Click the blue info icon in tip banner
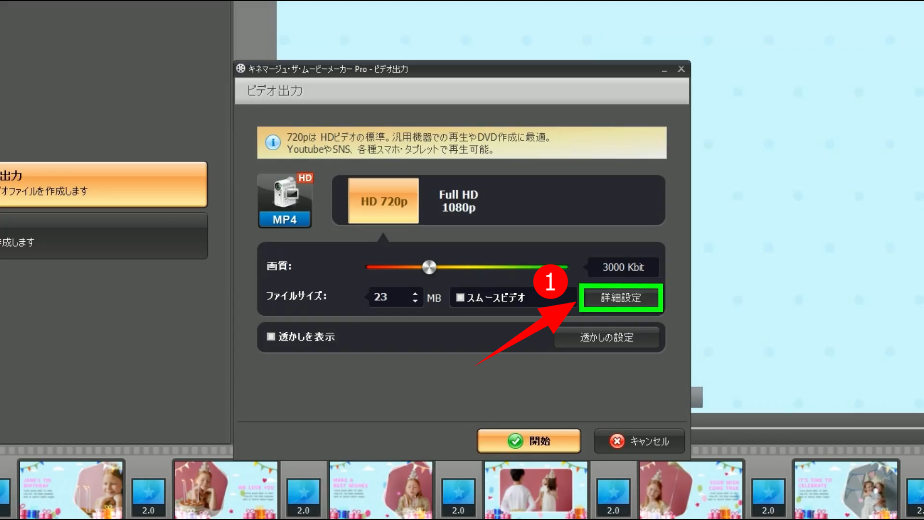Image resolution: width=924 pixels, height=520 pixels. [x=272, y=143]
